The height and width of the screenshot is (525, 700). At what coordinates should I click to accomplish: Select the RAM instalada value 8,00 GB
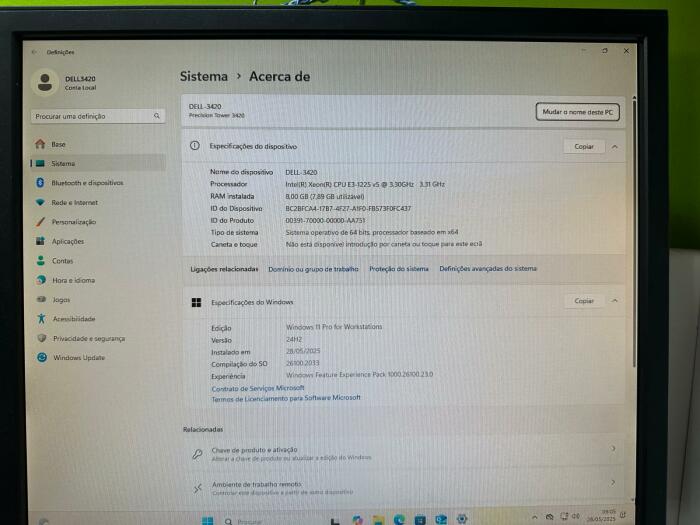[x=325, y=196]
